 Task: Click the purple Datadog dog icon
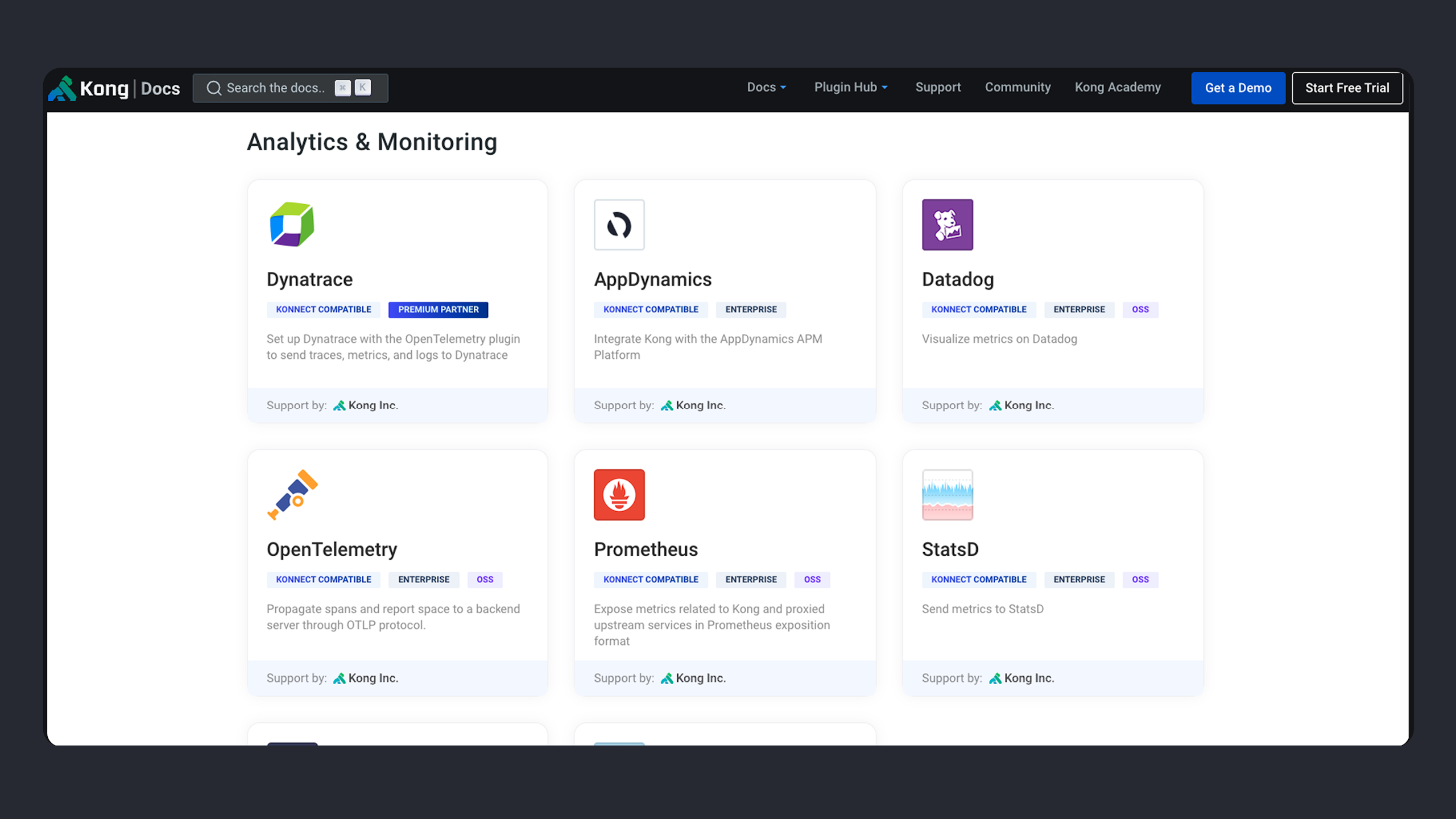pos(947,224)
